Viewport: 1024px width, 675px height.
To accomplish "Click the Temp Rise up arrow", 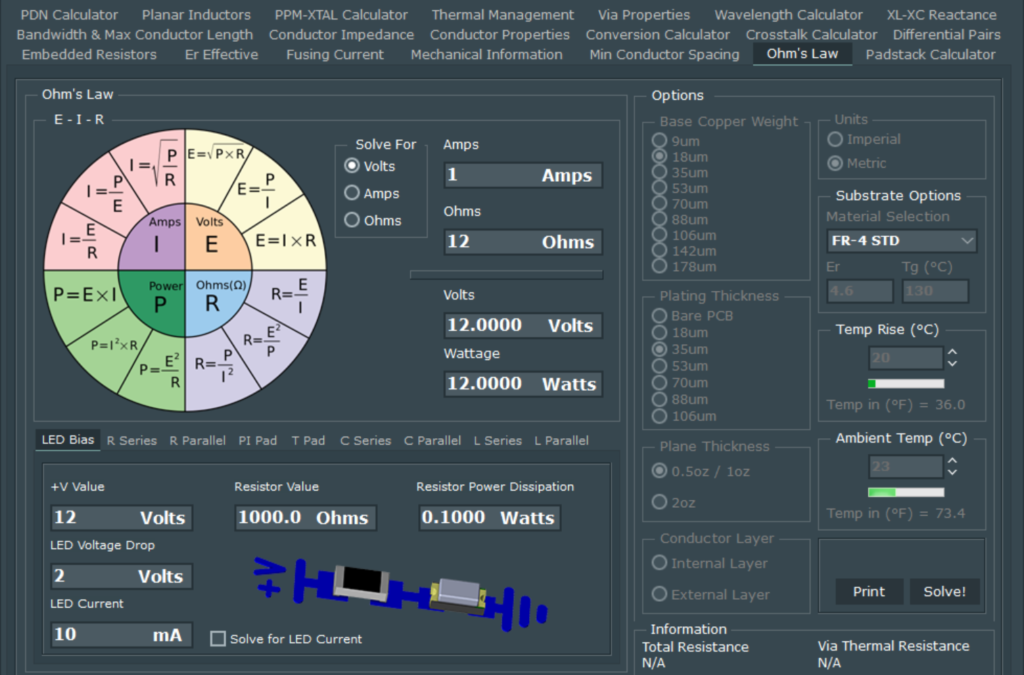I will point(953,352).
